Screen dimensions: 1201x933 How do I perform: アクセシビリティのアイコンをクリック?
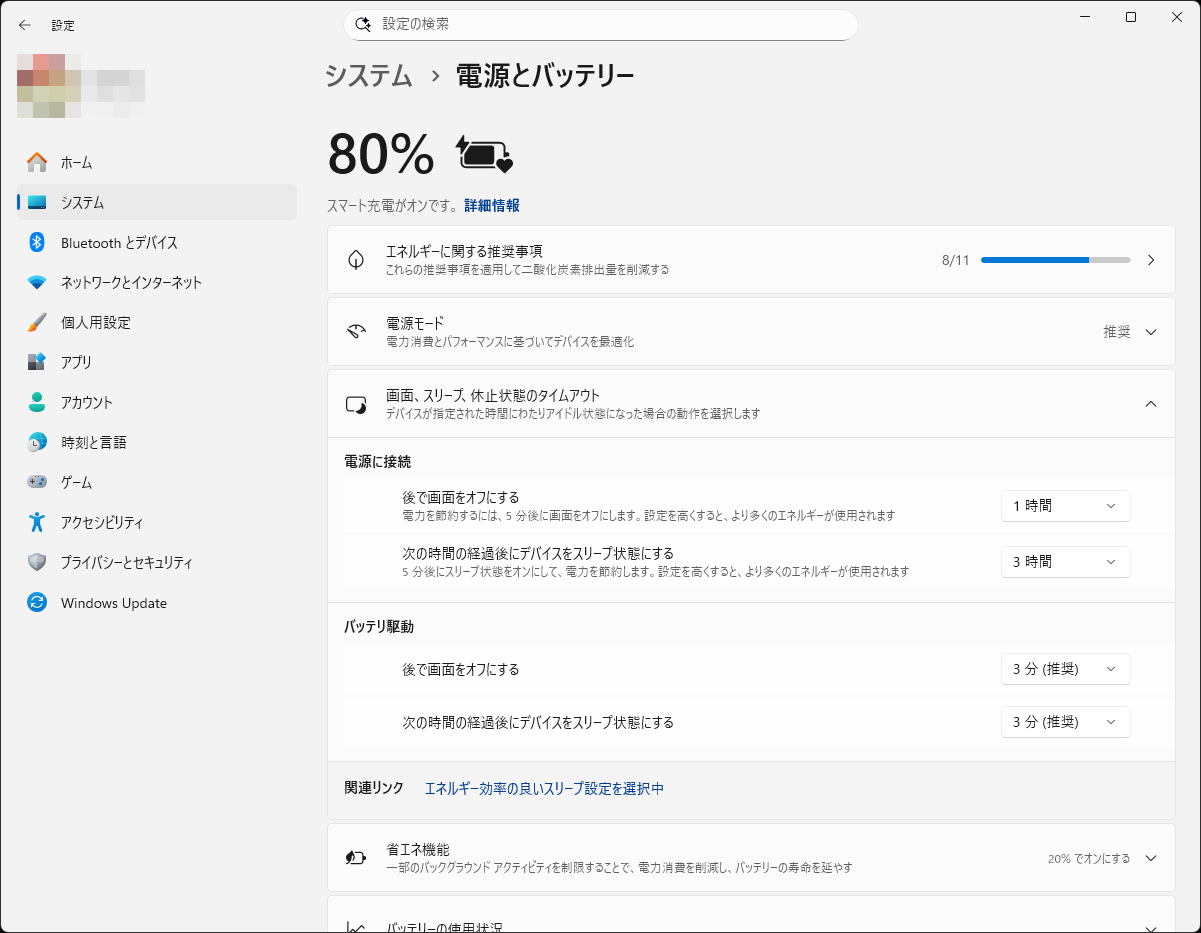pos(34,522)
